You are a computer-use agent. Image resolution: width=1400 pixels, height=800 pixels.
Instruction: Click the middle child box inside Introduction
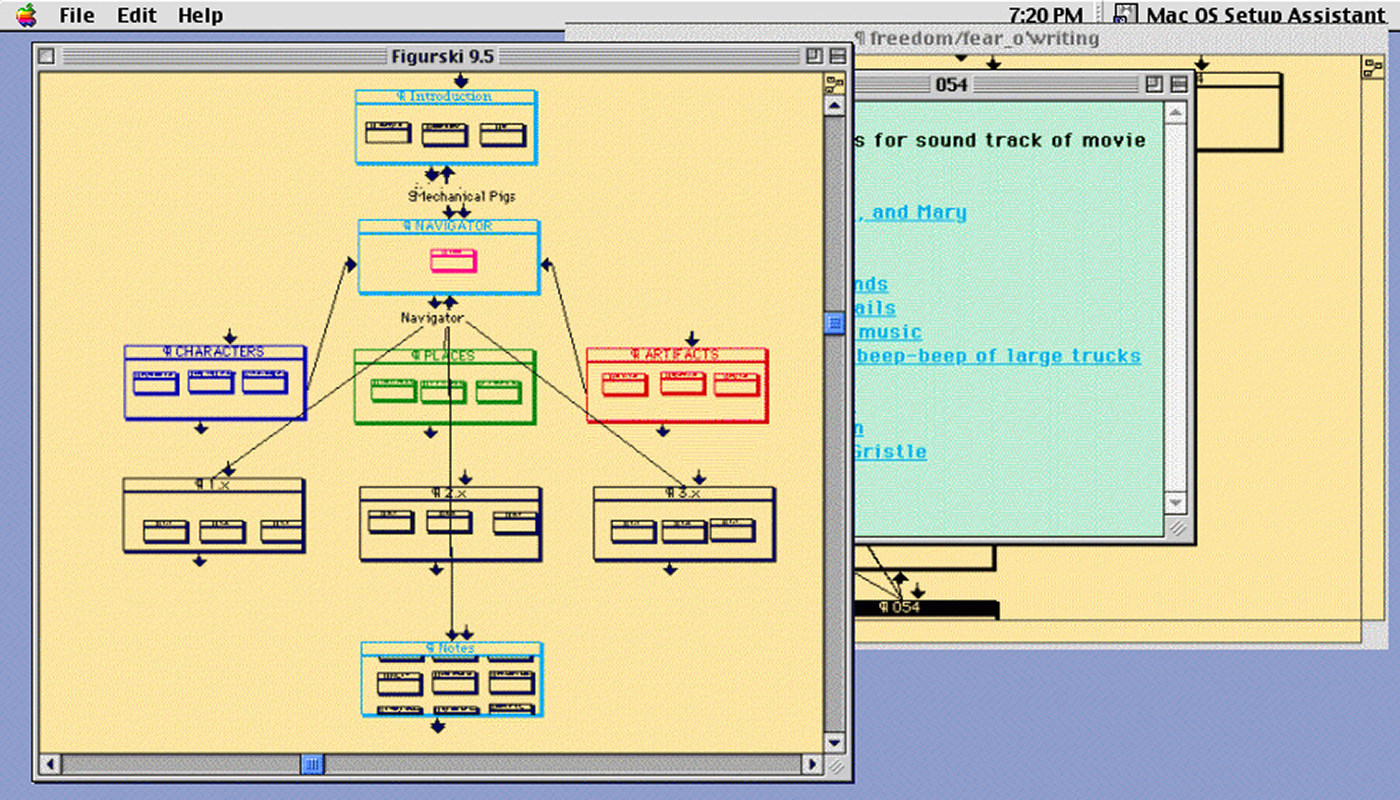444,134
